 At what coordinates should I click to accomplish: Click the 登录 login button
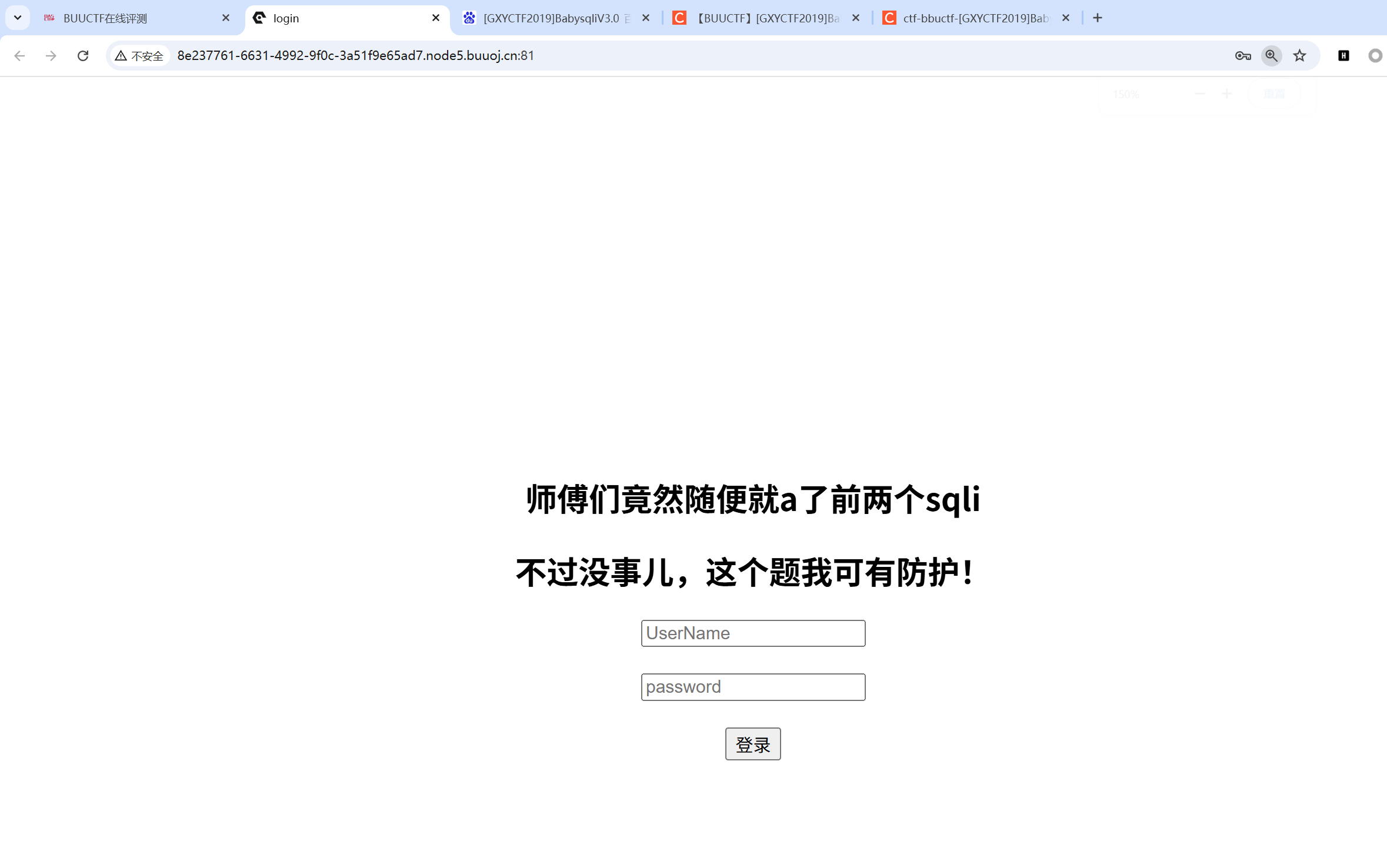click(x=752, y=744)
